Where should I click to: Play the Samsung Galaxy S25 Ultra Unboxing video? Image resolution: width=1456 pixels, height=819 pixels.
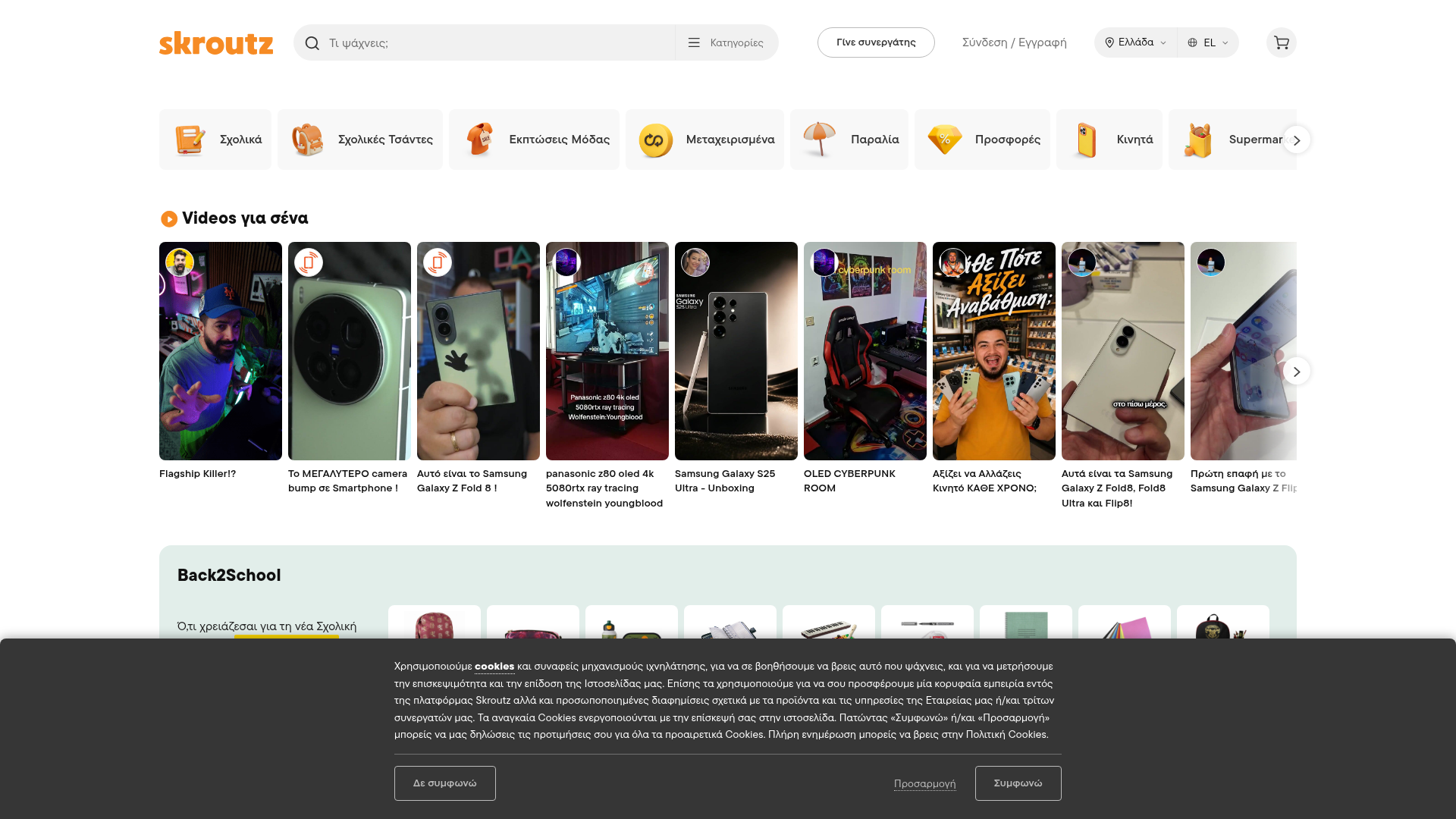click(x=736, y=351)
